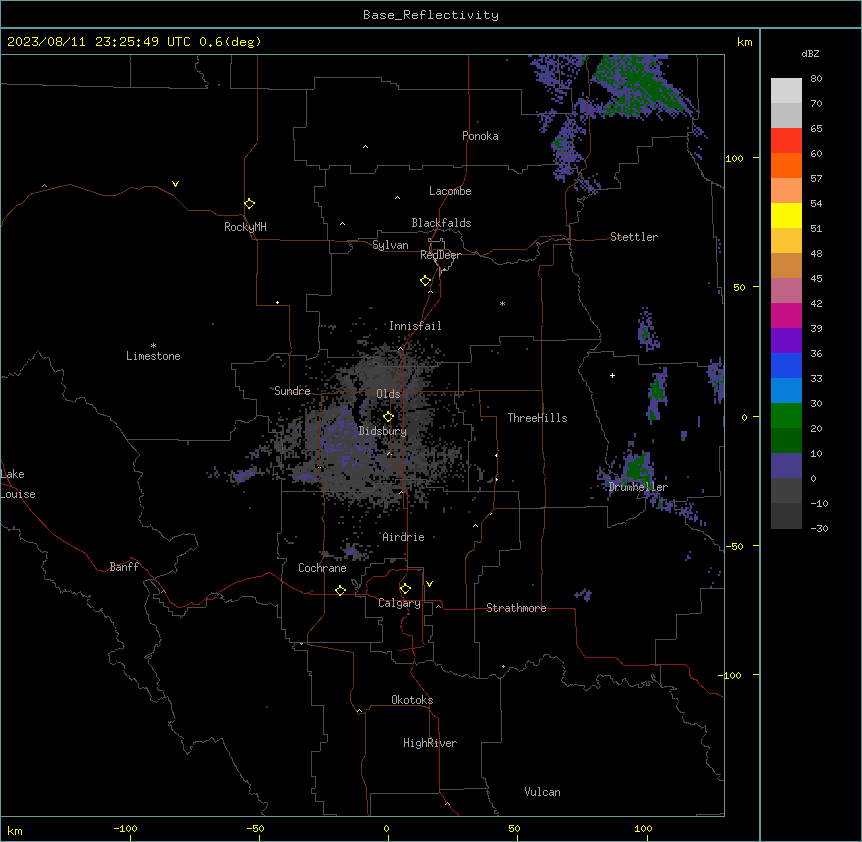Click the Sylvan label on map
The width and height of the screenshot is (862, 842).
click(x=390, y=245)
